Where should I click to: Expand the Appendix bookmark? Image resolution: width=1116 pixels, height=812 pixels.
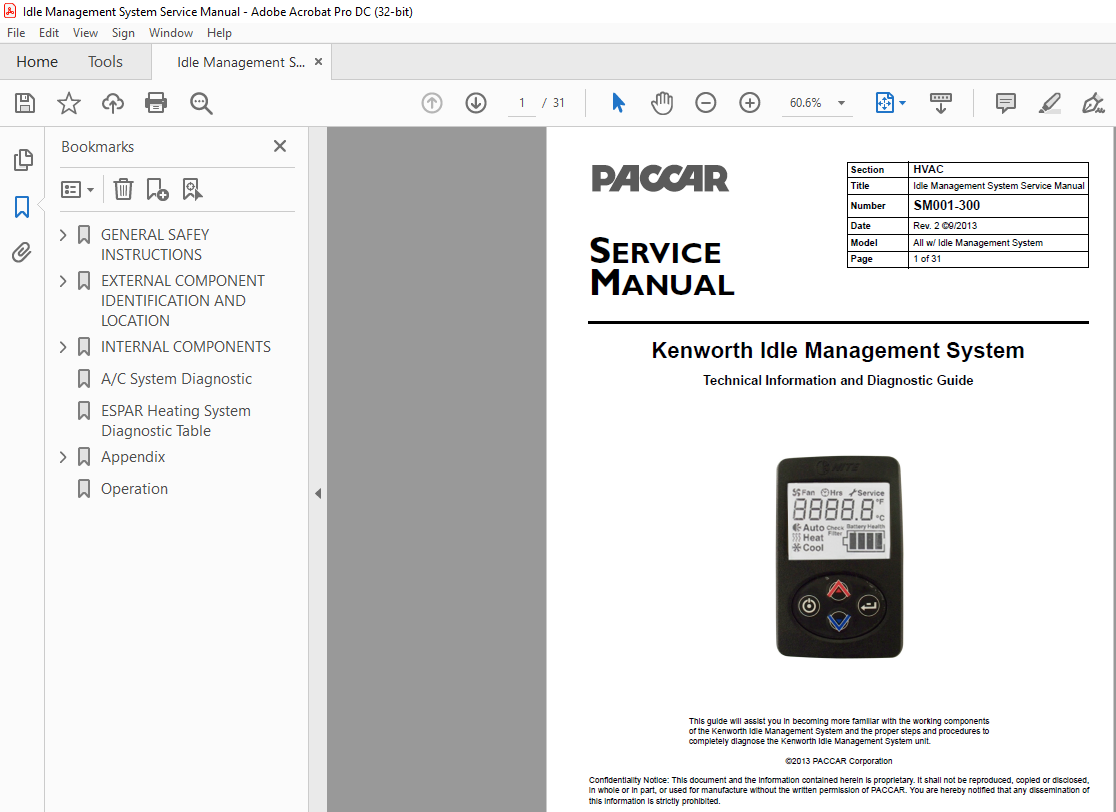click(x=63, y=457)
